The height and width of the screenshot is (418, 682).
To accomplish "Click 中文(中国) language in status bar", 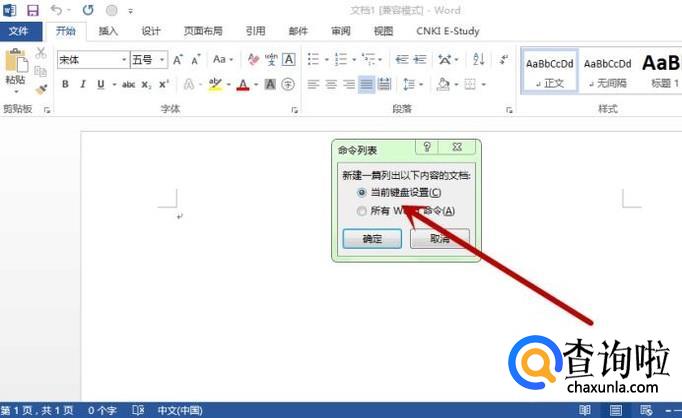I will click(180, 410).
